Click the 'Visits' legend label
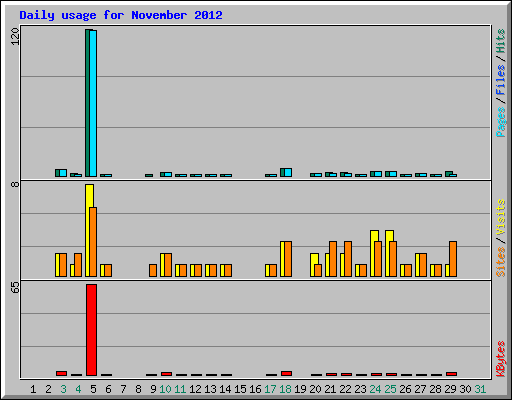512x400 pixels. tap(501, 217)
